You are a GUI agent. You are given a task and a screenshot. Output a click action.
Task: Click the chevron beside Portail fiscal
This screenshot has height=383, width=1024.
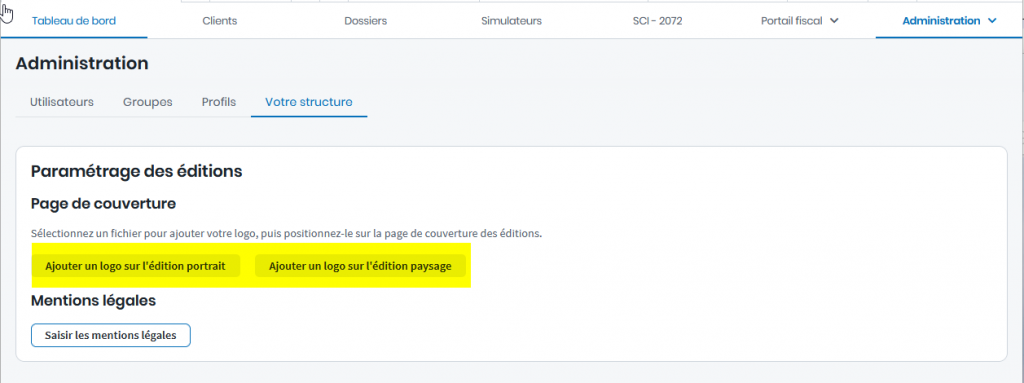(834, 21)
